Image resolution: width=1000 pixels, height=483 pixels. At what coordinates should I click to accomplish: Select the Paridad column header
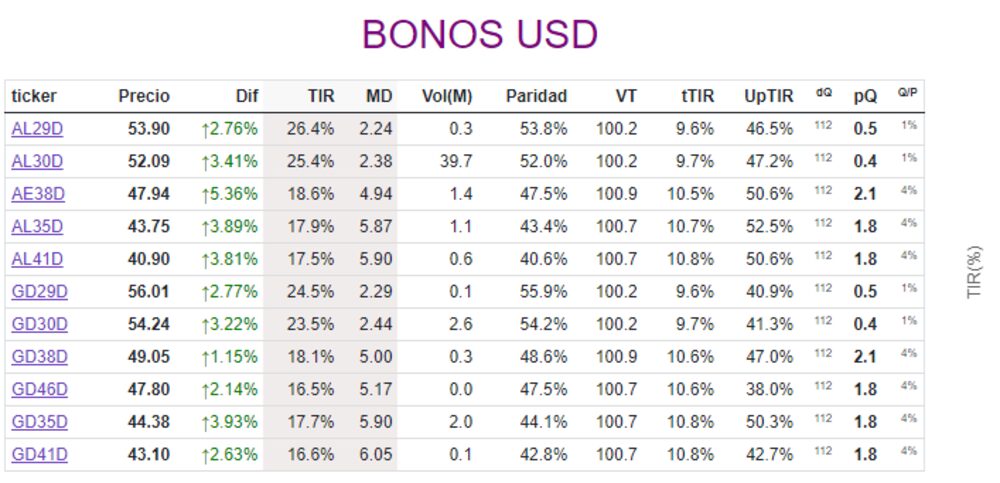pos(536,96)
